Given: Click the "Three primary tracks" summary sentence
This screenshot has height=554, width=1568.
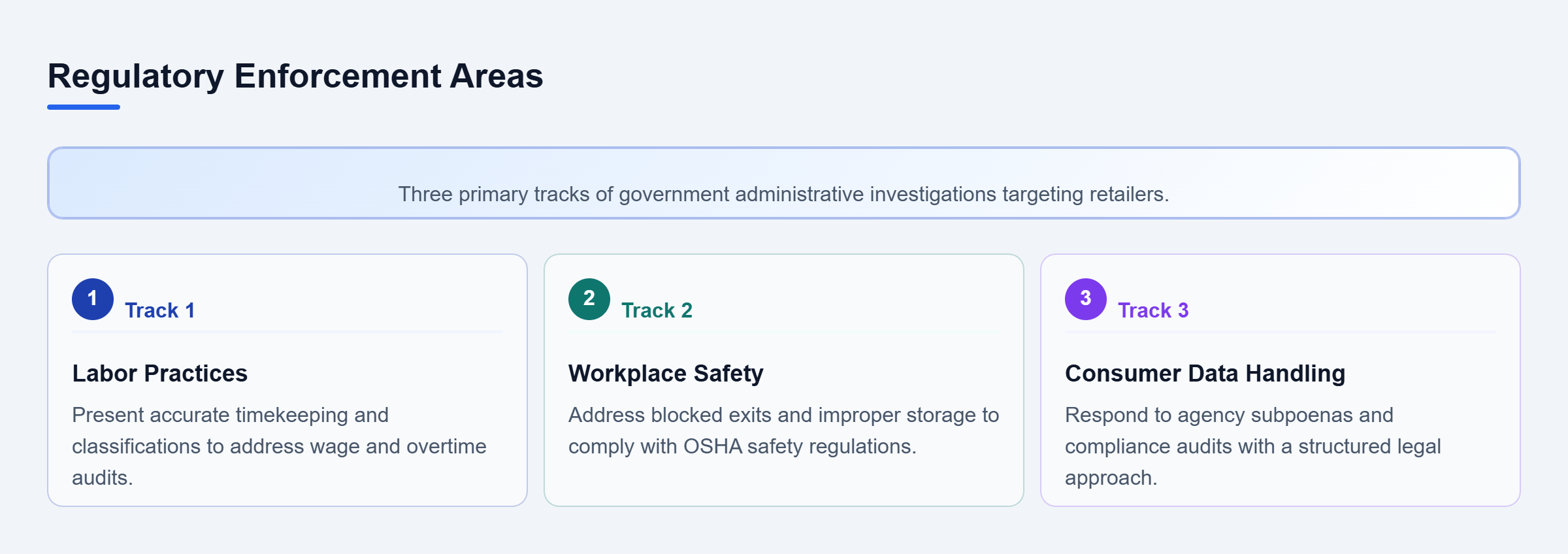Looking at the screenshot, I should point(784,194).
